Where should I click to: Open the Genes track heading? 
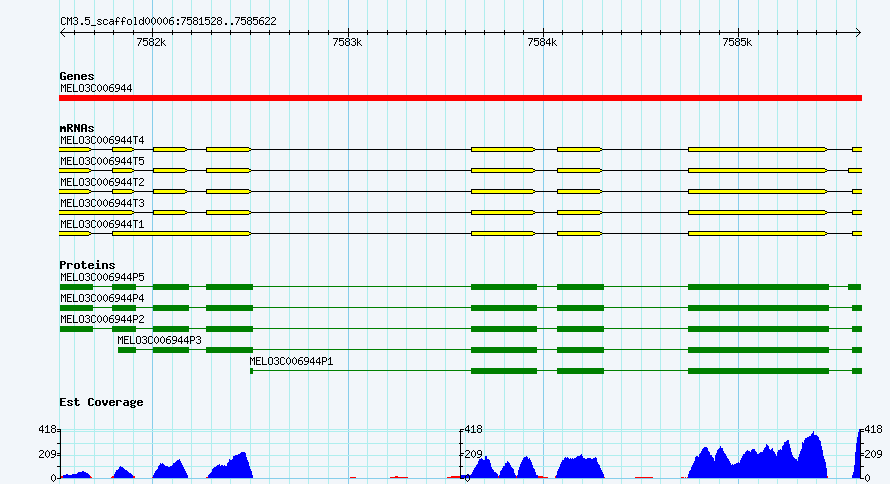77,76
